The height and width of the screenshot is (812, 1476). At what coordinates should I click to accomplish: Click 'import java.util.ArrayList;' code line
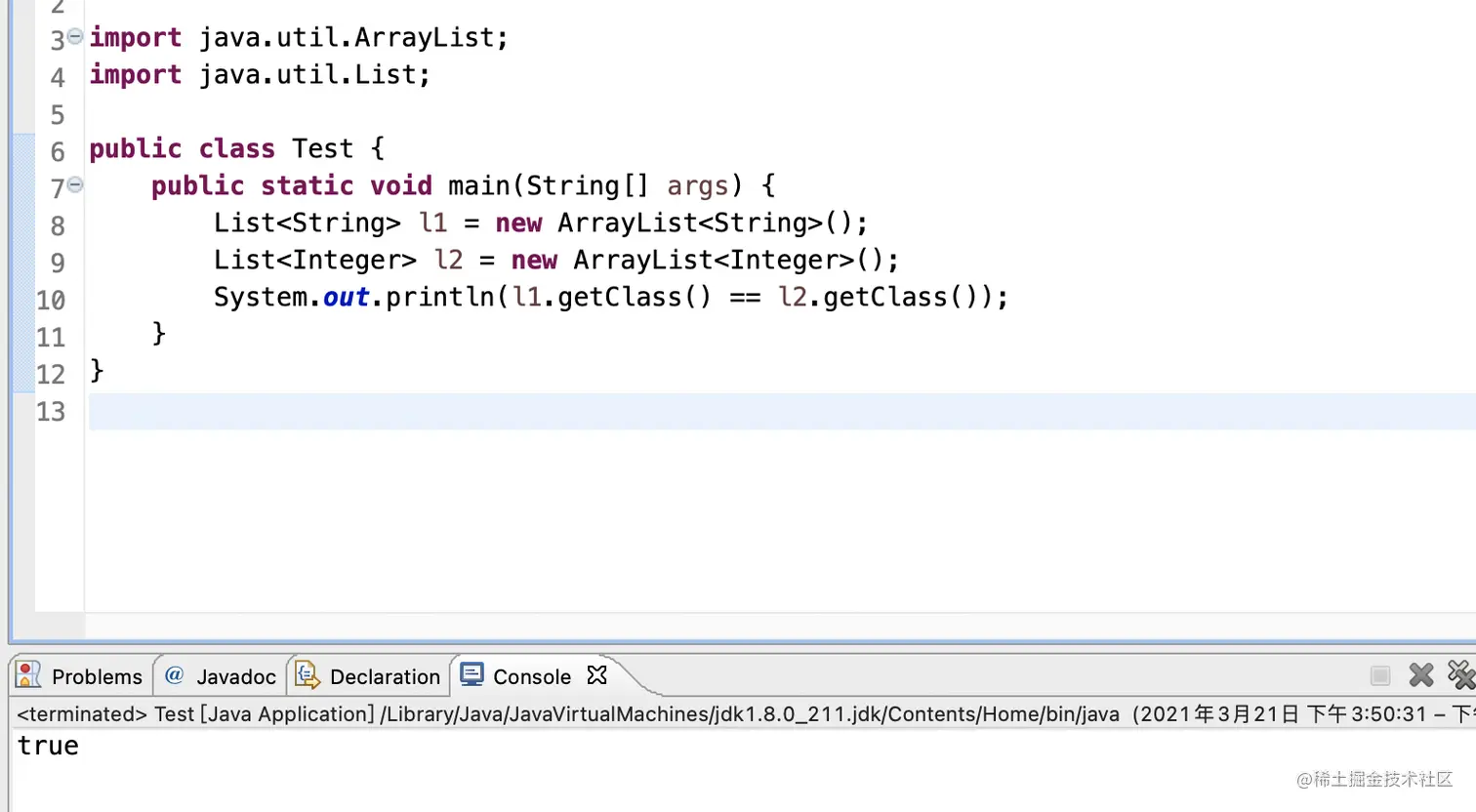click(x=299, y=37)
